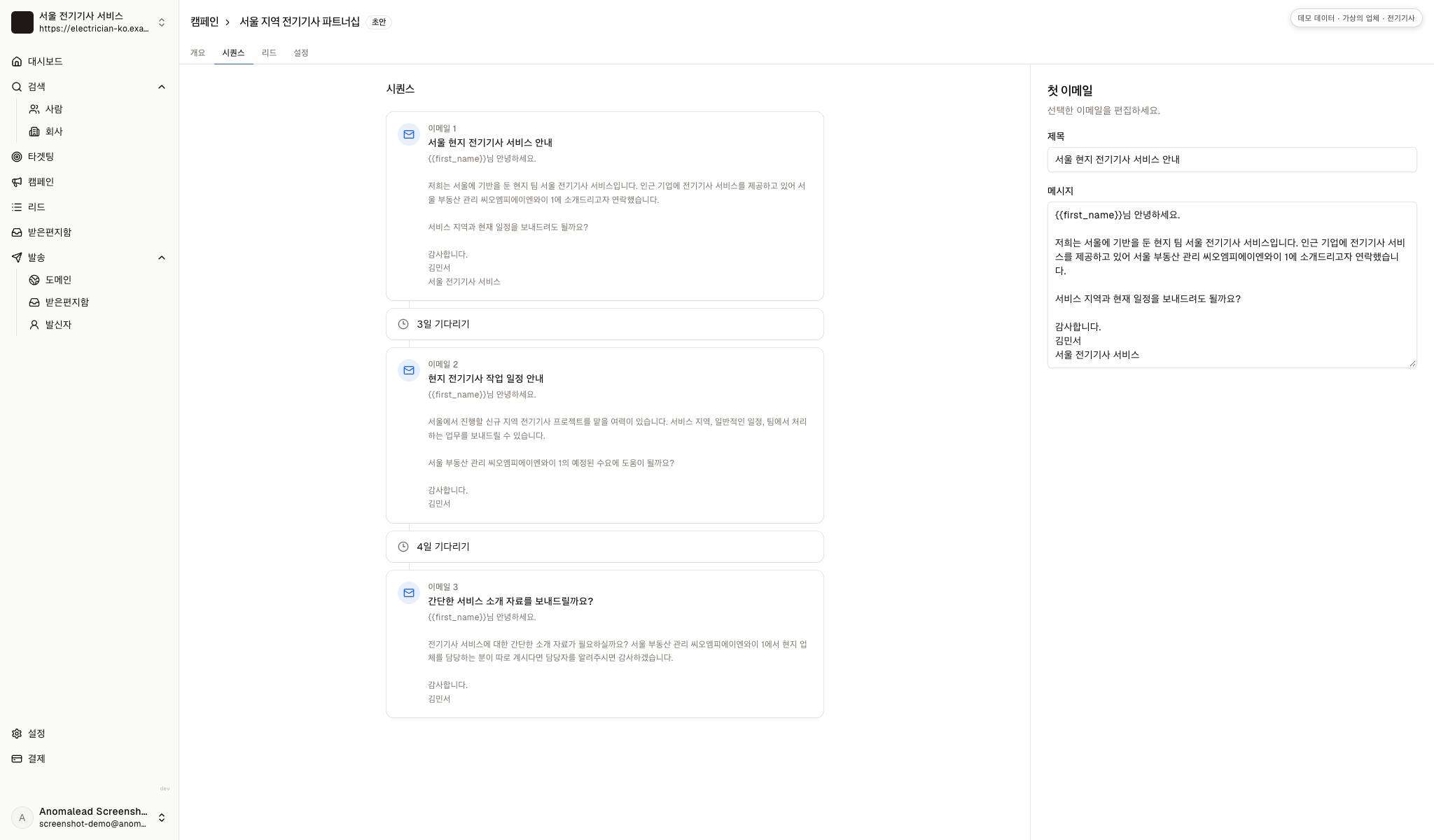Select email 간단한 서비스 소개 자료를 보내드릴까요?
1434x840 pixels.
pyautogui.click(x=604, y=644)
